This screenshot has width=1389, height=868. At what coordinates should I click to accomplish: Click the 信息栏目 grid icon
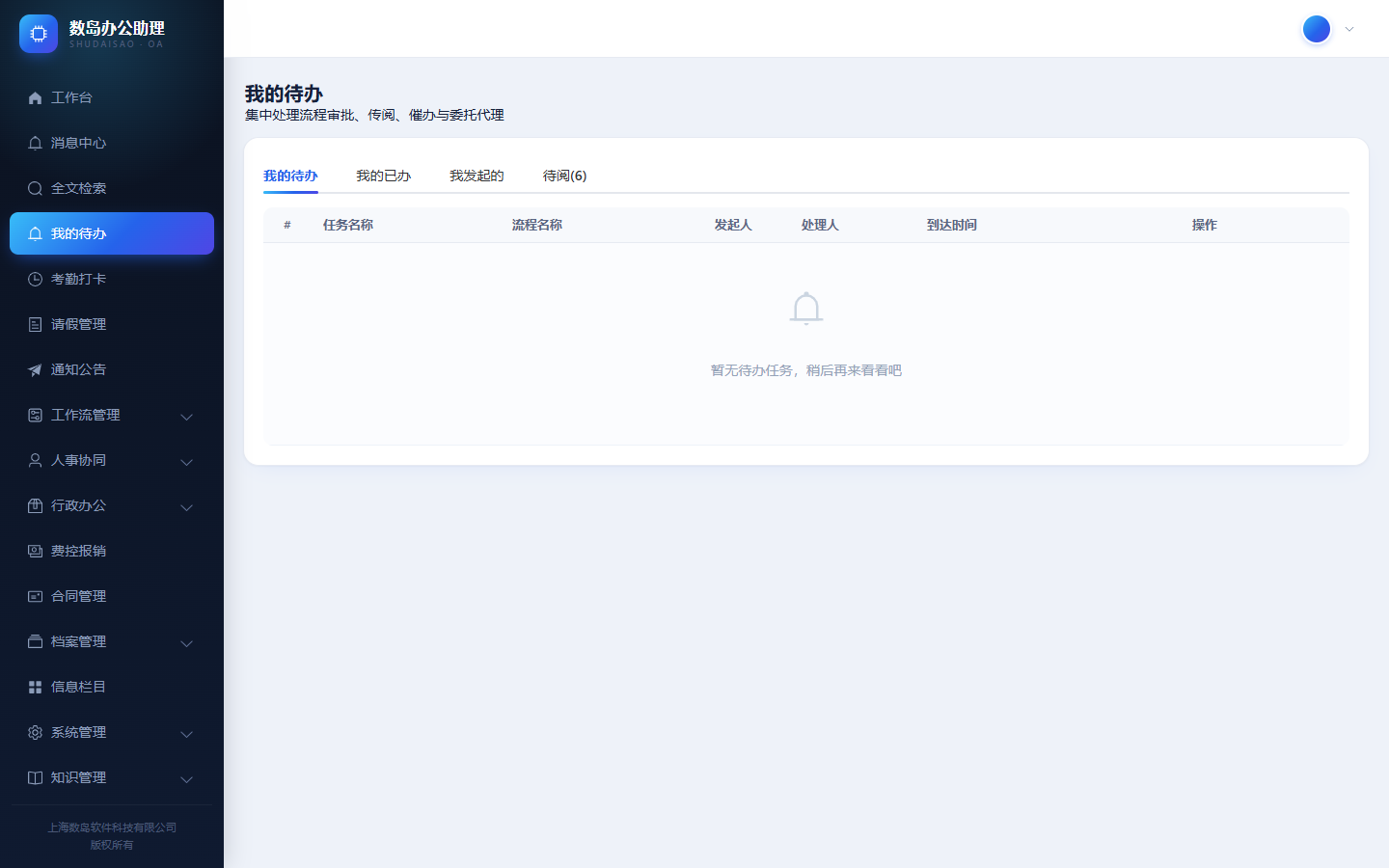[x=35, y=687]
